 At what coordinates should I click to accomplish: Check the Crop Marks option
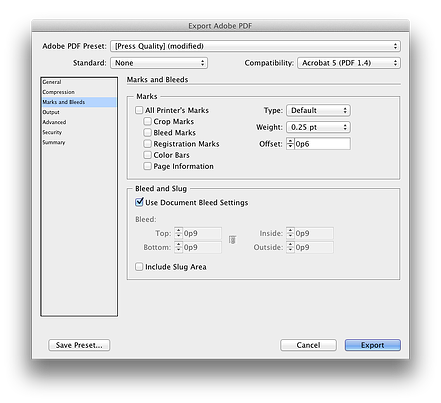coord(147,121)
